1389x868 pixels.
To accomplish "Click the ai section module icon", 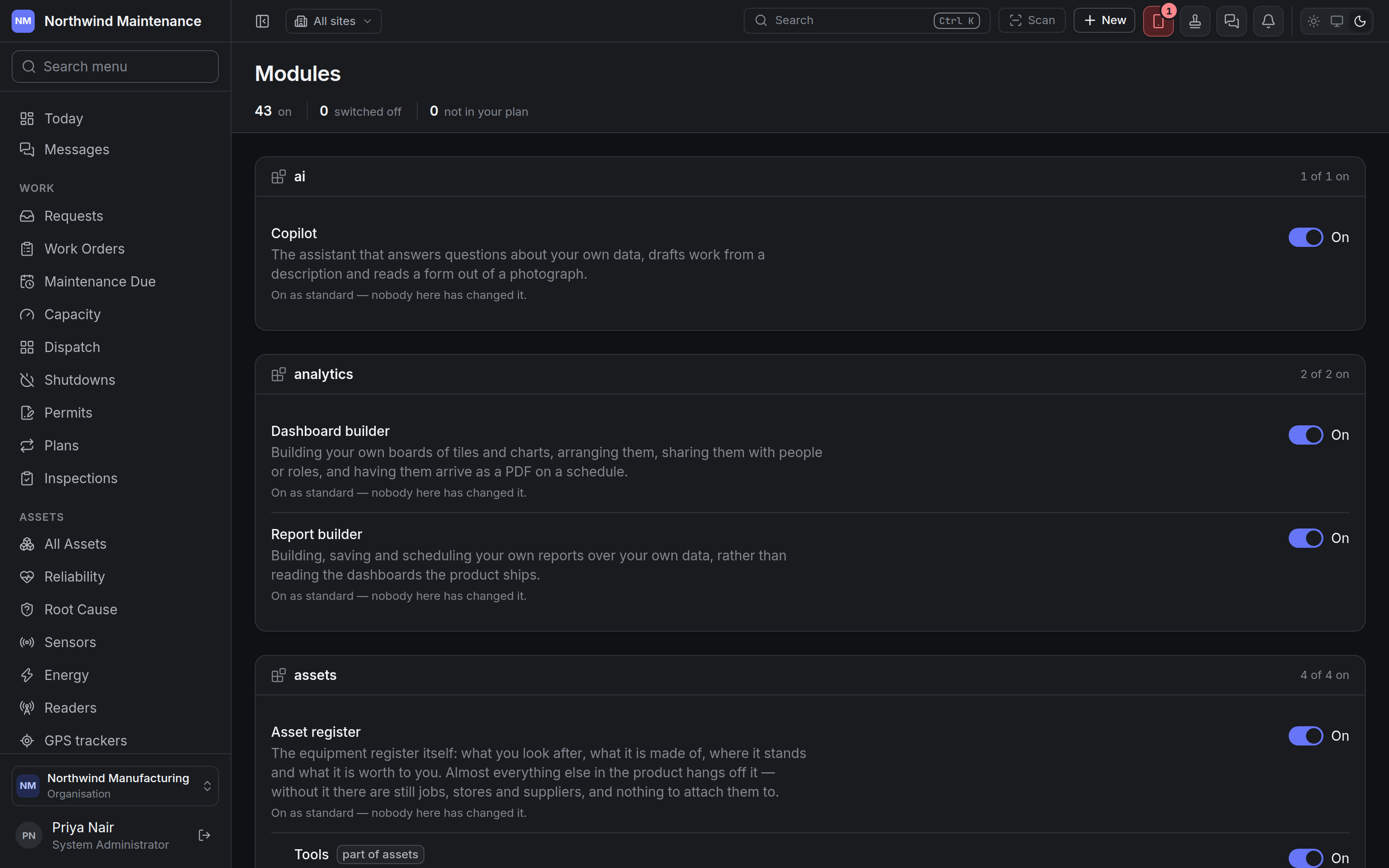I will tap(278, 176).
